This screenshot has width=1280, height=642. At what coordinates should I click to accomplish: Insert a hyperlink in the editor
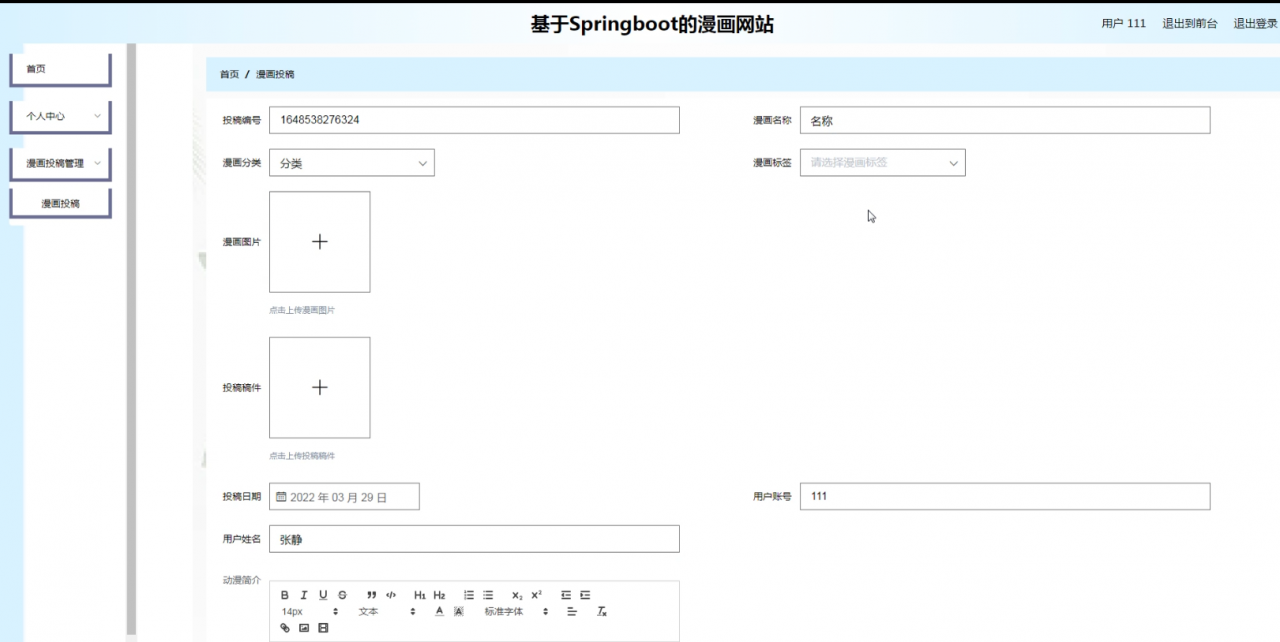click(285, 628)
